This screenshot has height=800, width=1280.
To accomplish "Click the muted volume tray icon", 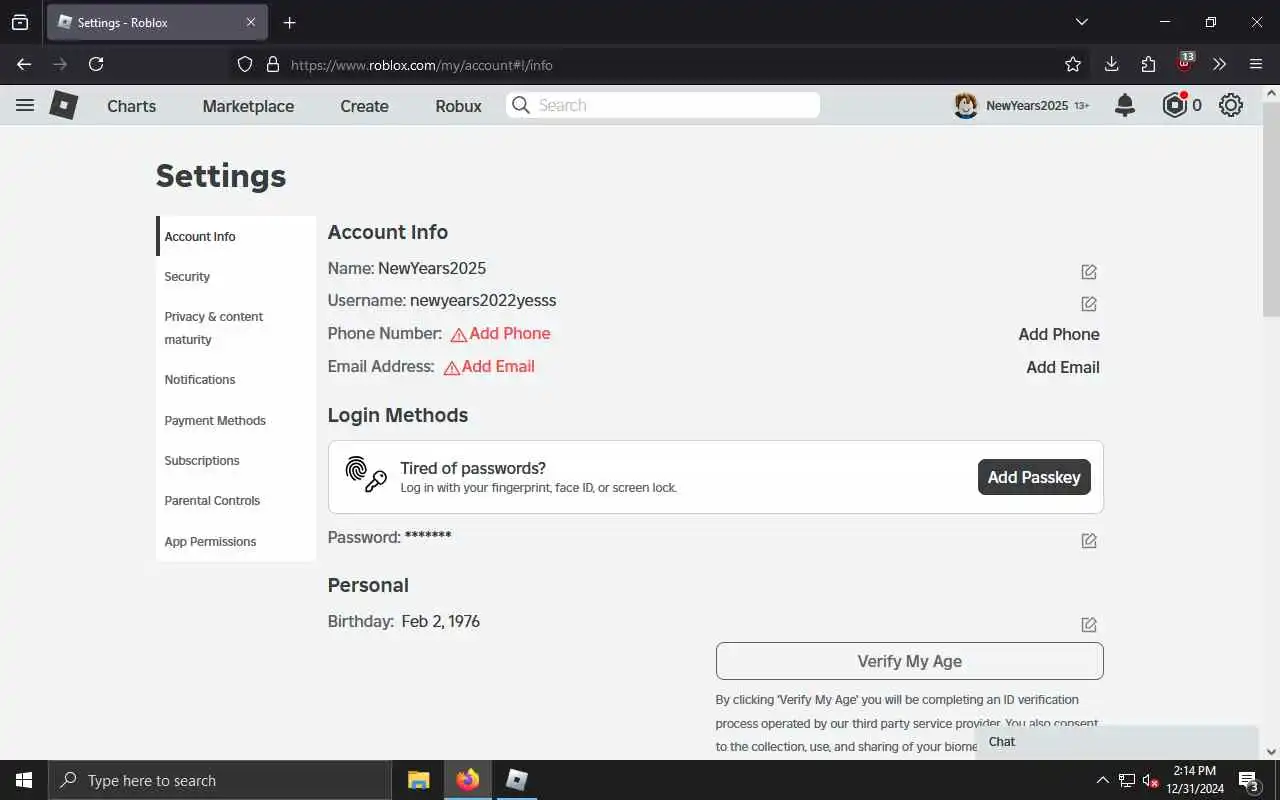I will click(x=1151, y=781).
